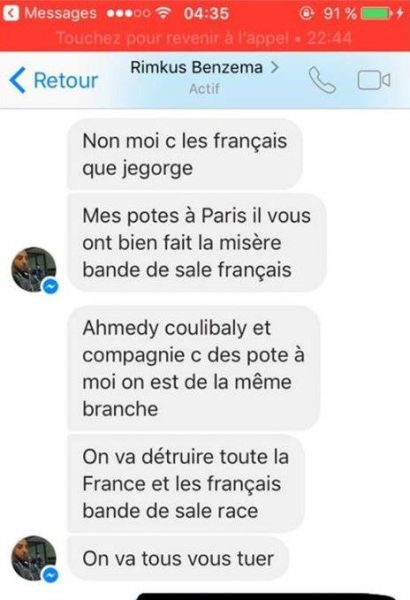Tap the rotation lock icon in the status bar
Image resolution: width=410 pixels, height=600 pixels.
306,14
